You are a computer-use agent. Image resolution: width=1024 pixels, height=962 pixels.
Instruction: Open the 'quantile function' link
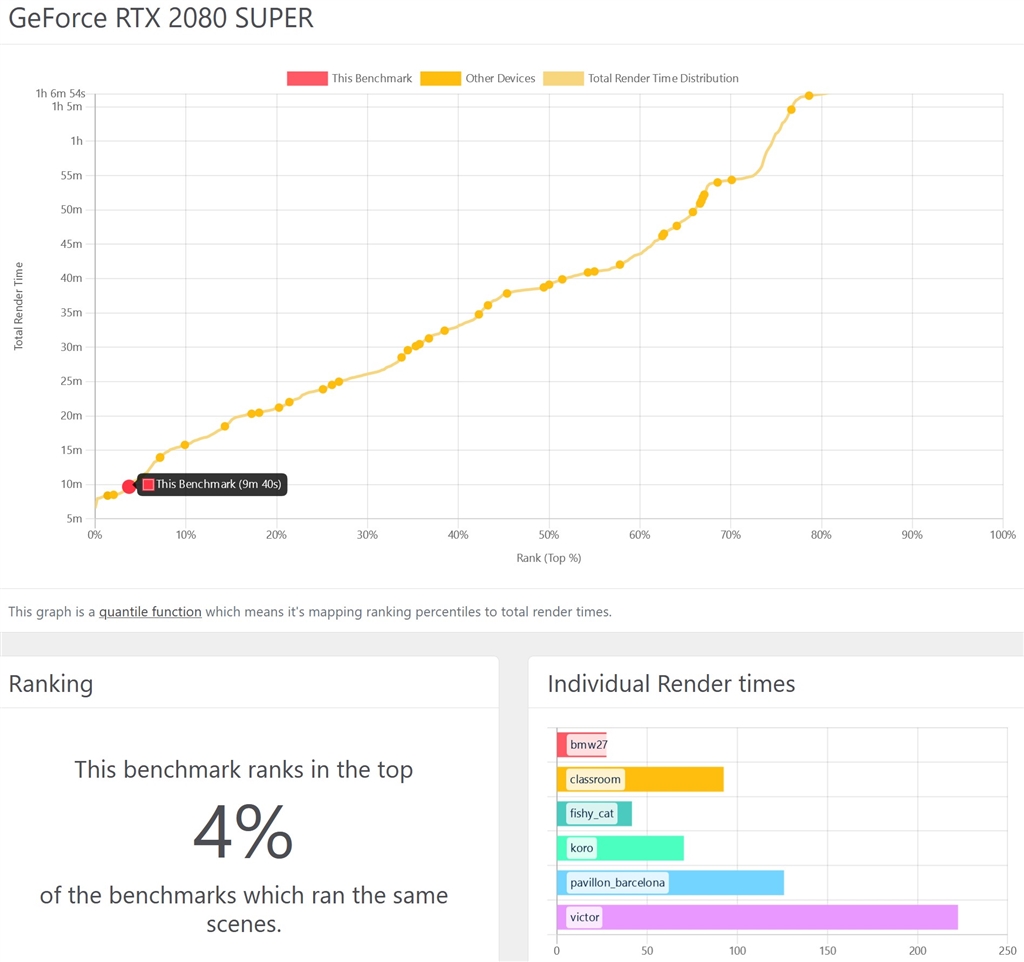(x=150, y=611)
